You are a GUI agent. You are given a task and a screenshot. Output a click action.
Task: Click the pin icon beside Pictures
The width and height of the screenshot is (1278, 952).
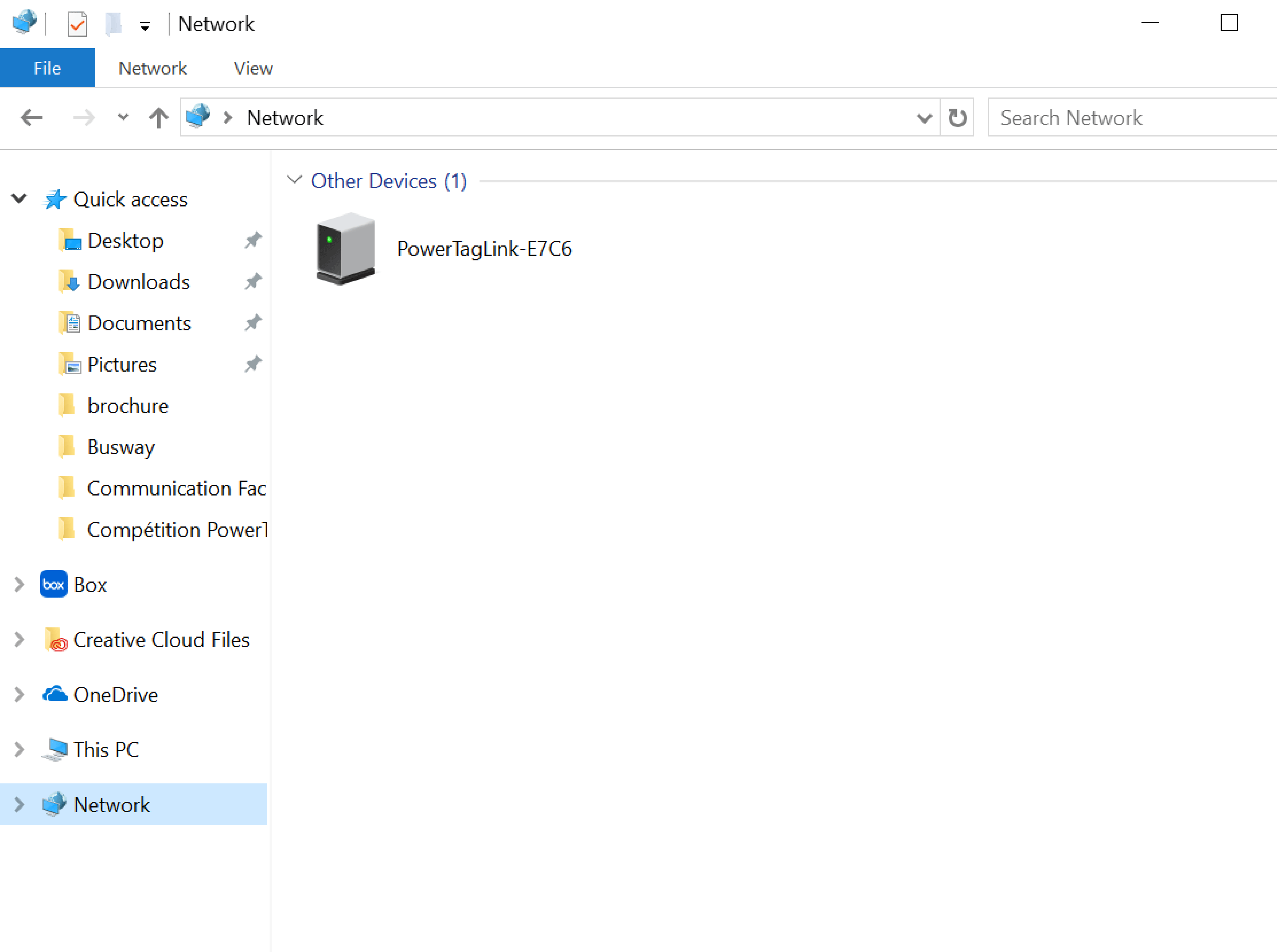tap(253, 365)
